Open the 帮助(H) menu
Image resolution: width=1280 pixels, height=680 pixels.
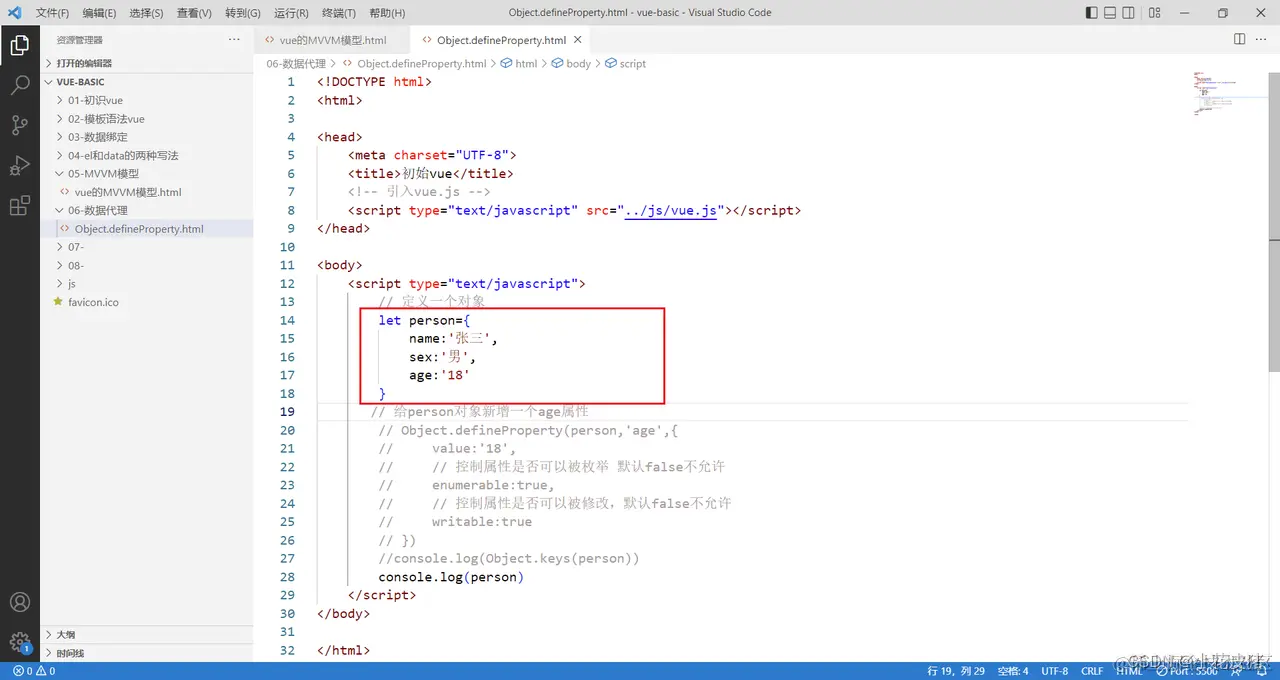point(387,13)
